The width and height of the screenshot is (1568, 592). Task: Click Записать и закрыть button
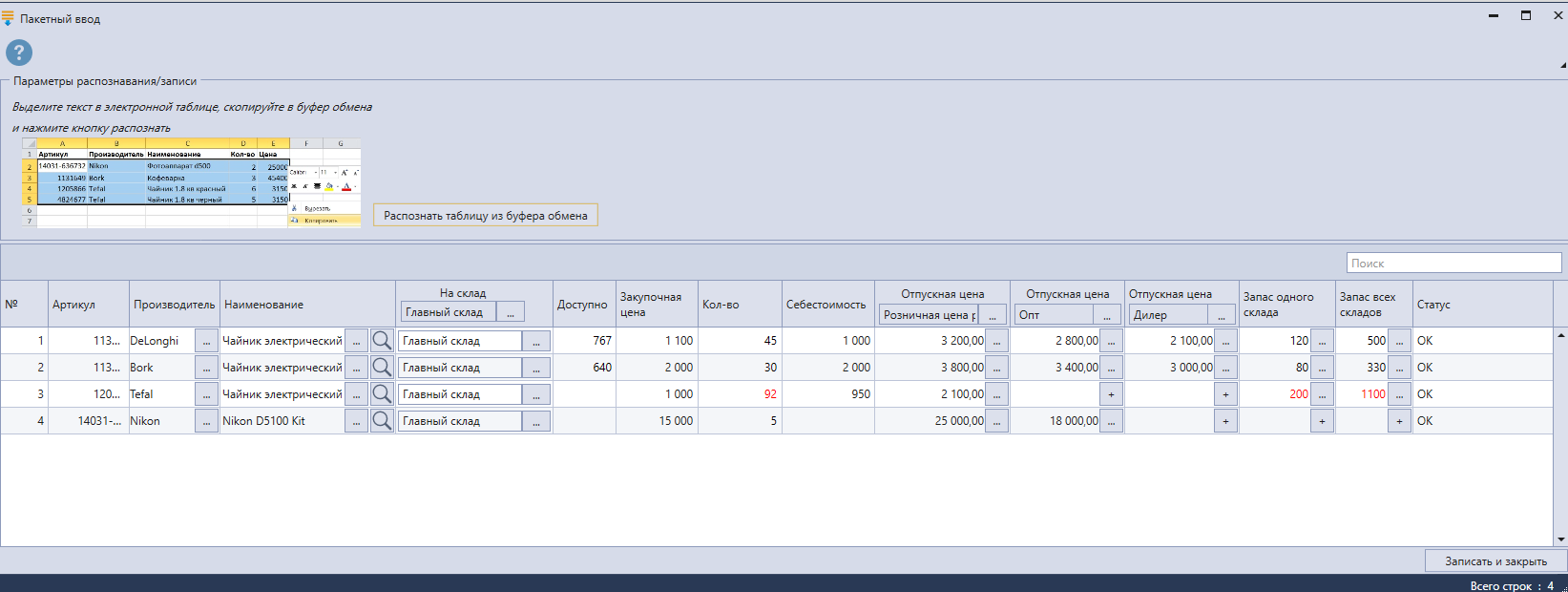1495,561
